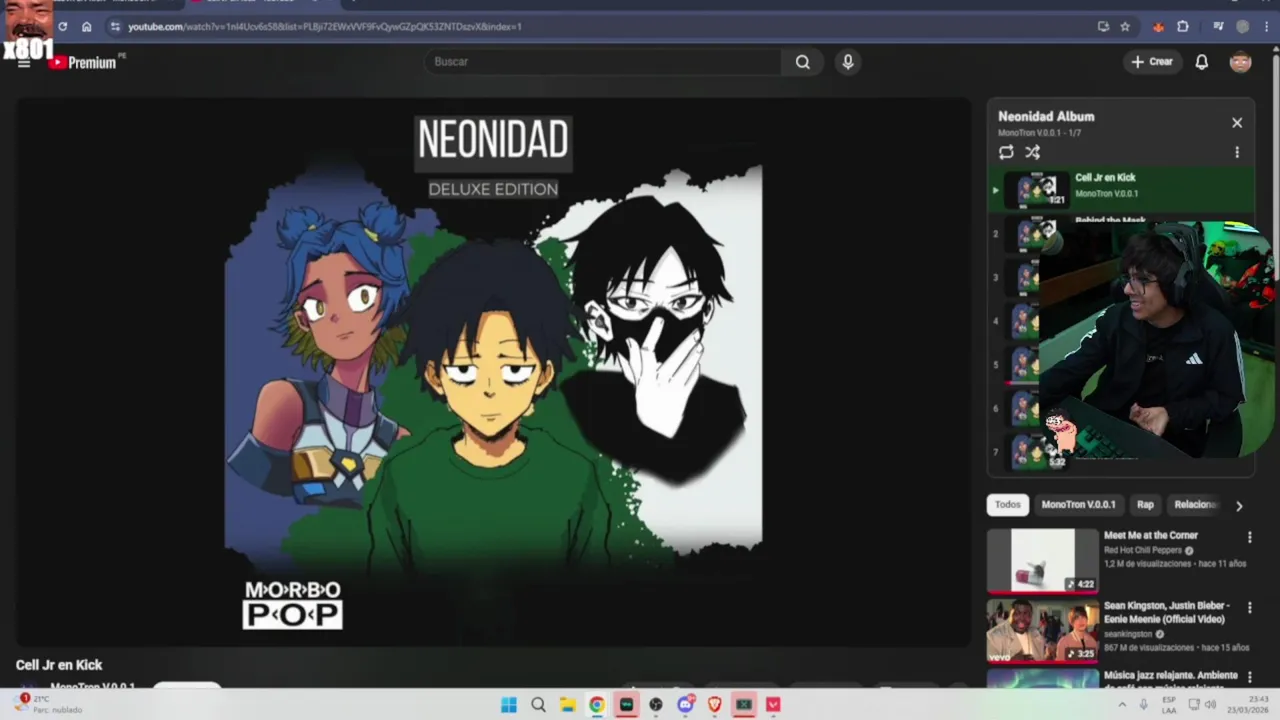Focus the Buscar search field
The image size is (1280, 720).
coord(603,62)
